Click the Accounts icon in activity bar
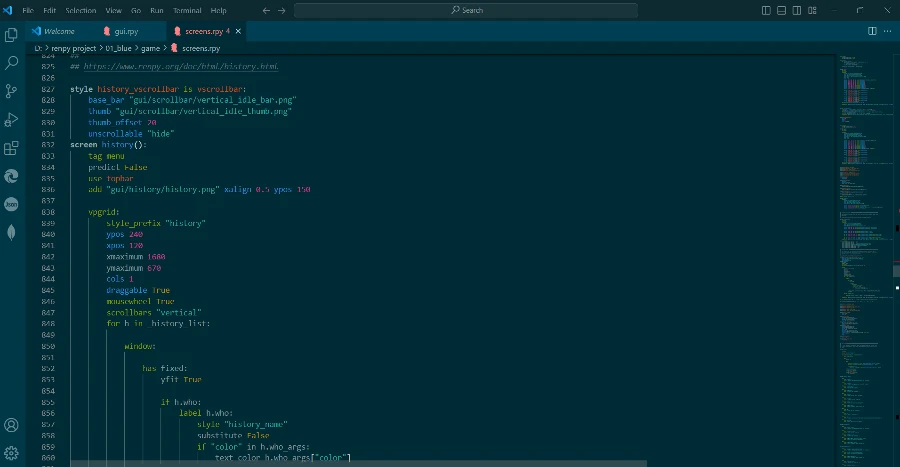Screen dimensions: 900x467 coord(12,425)
